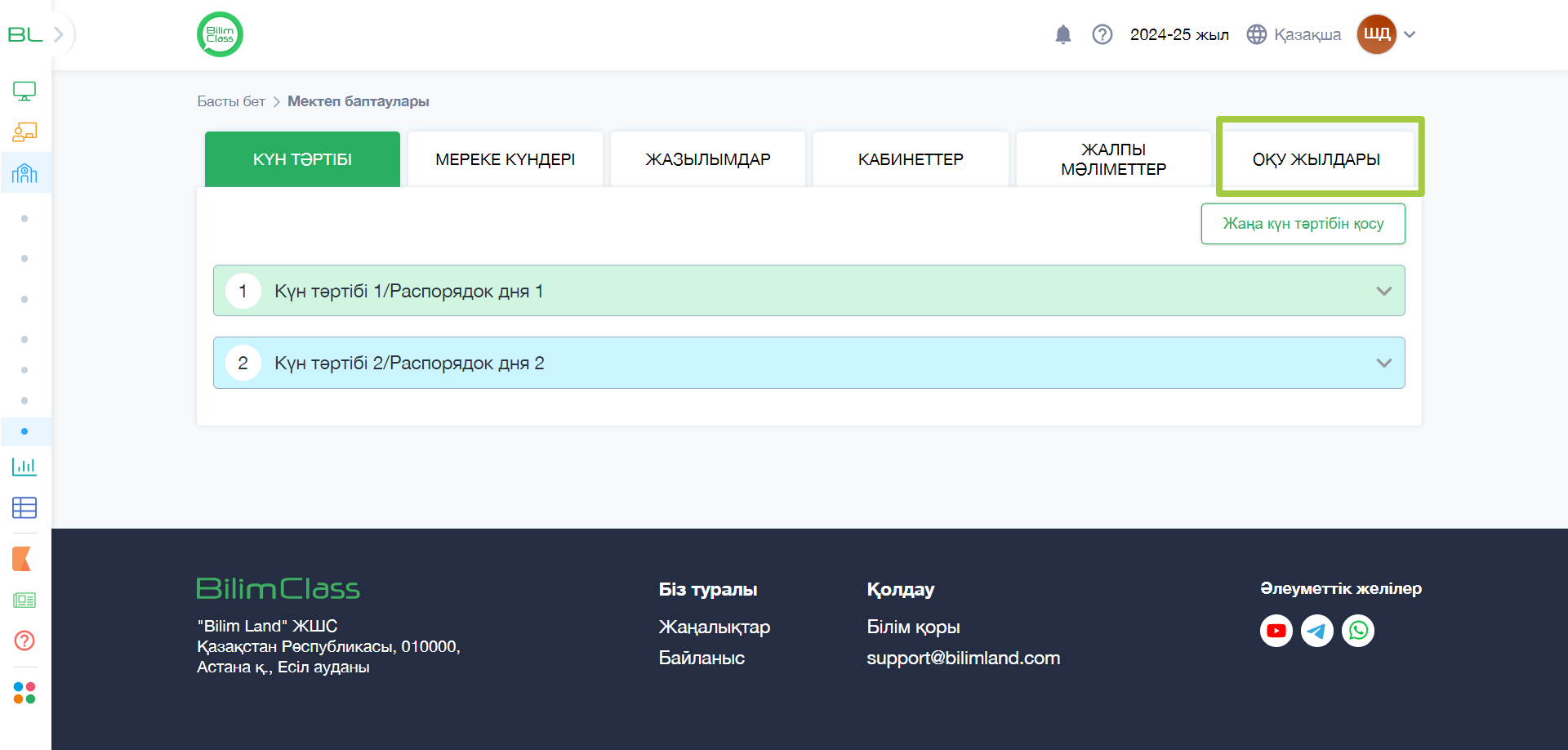Click the Күн тәртібі 2/Распорядок дня 2 title

pyautogui.click(x=409, y=363)
